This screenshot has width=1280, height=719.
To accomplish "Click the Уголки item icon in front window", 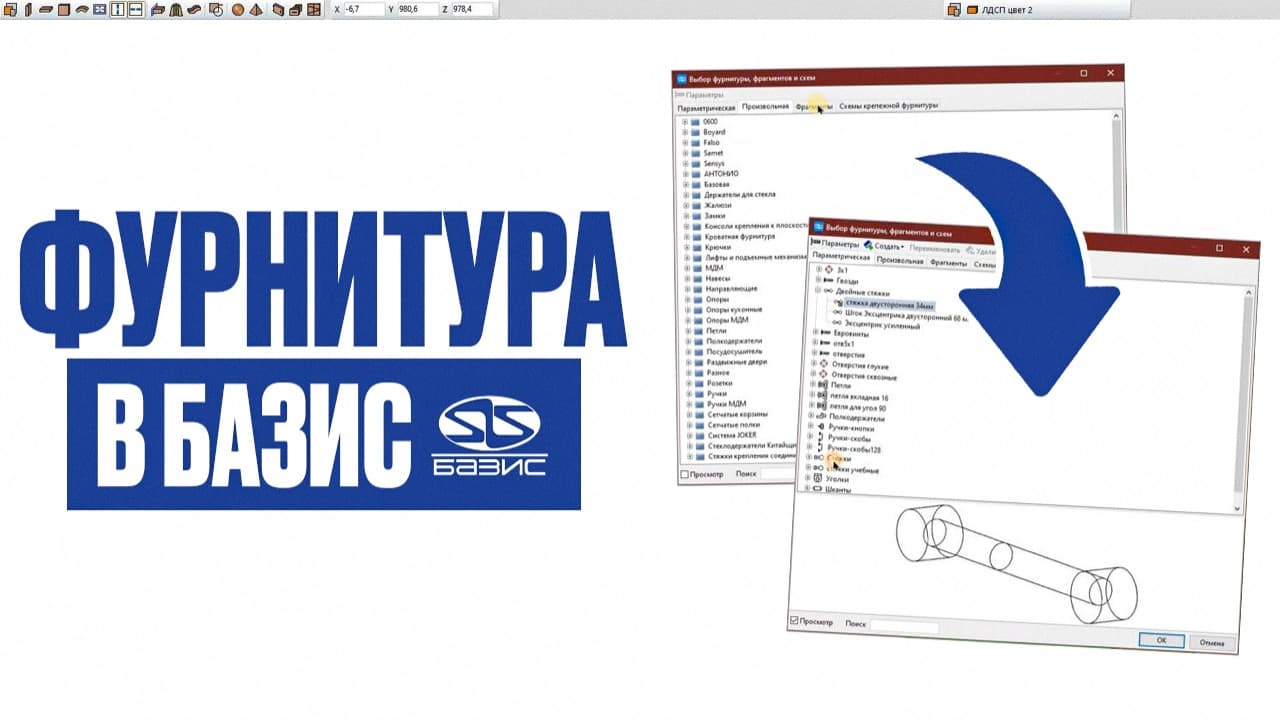I will (x=817, y=479).
